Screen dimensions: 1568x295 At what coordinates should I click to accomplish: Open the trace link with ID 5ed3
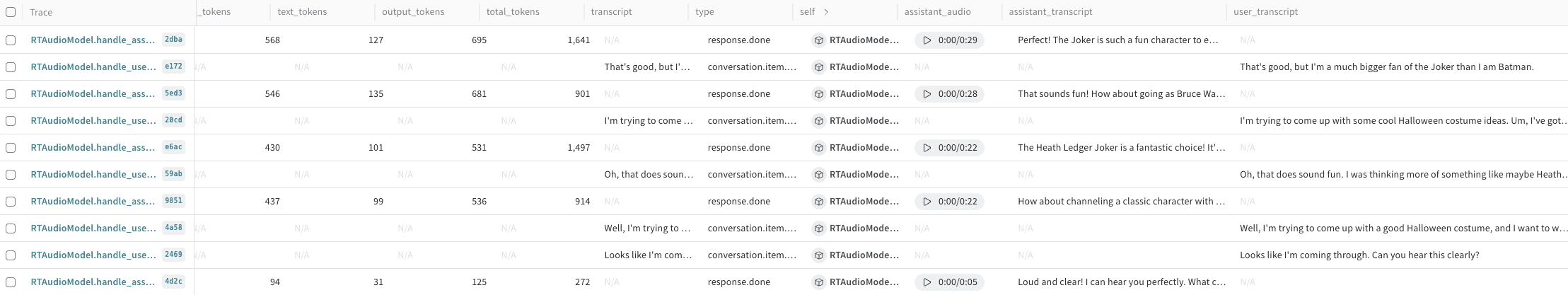pos(93,94)
